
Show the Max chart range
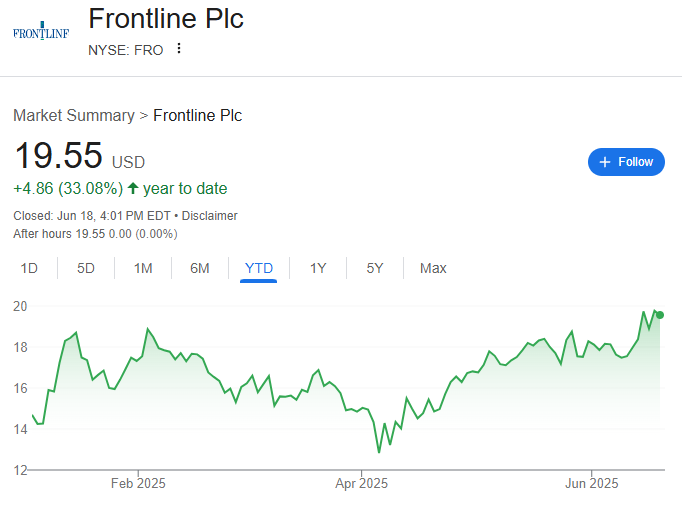point(433,268)
